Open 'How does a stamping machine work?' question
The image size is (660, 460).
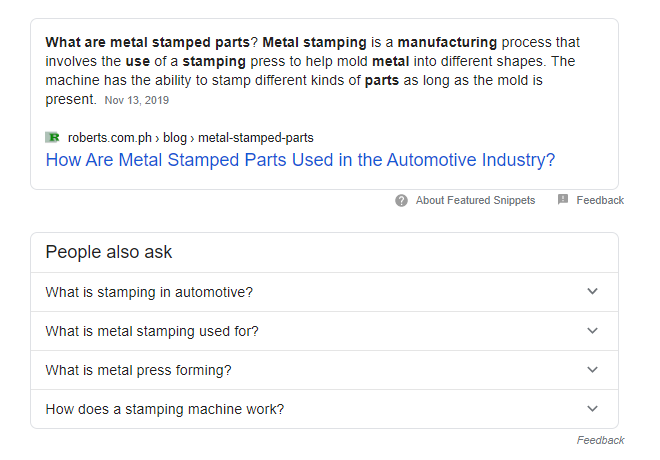coord(165,409)
